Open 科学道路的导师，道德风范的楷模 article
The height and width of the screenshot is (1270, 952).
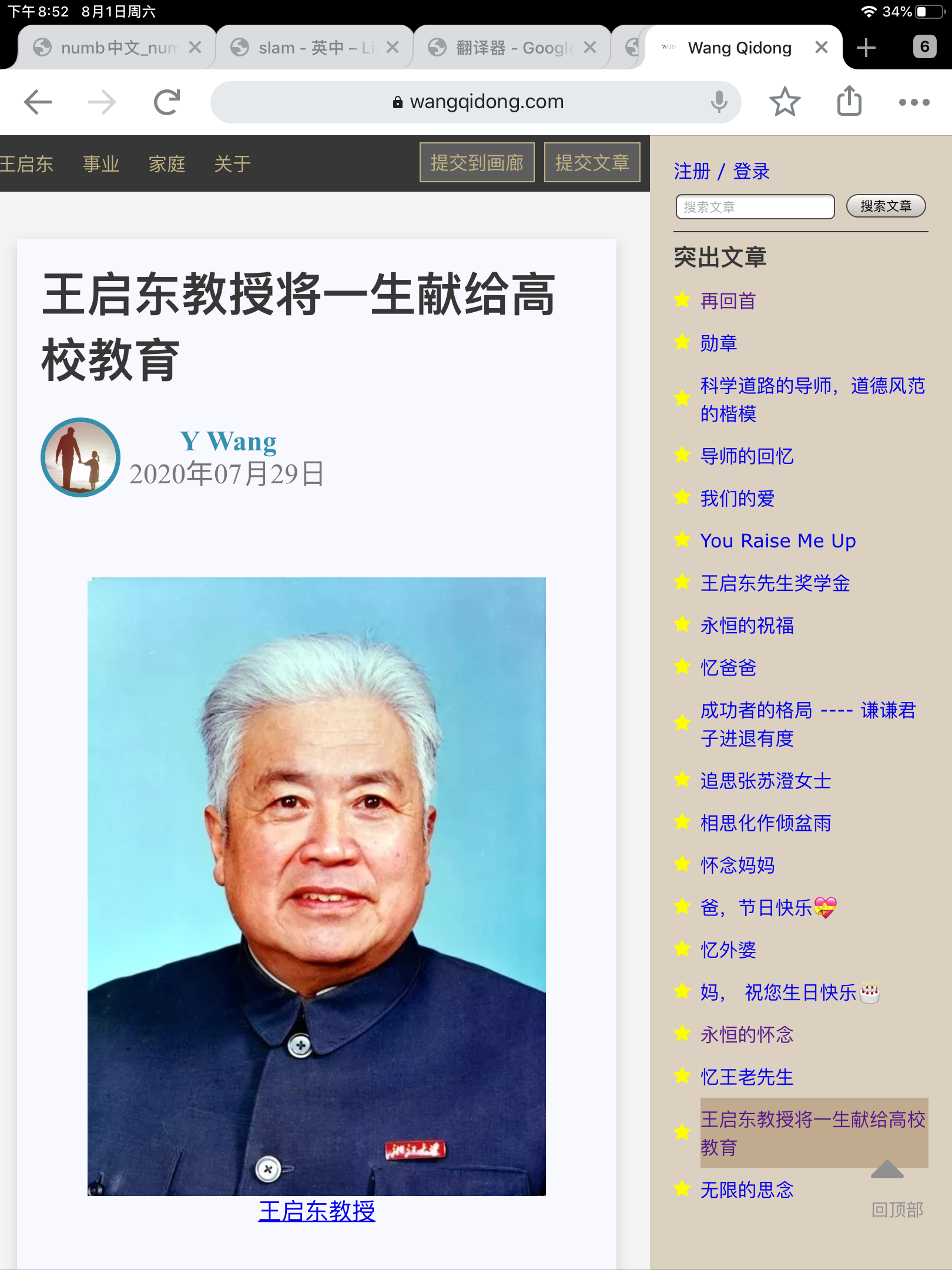[813, 400]
